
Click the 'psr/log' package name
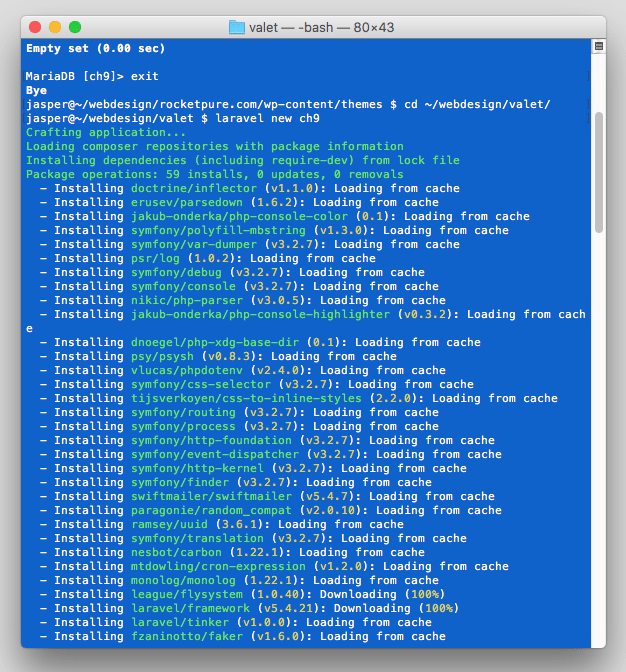tap(155, 258)
